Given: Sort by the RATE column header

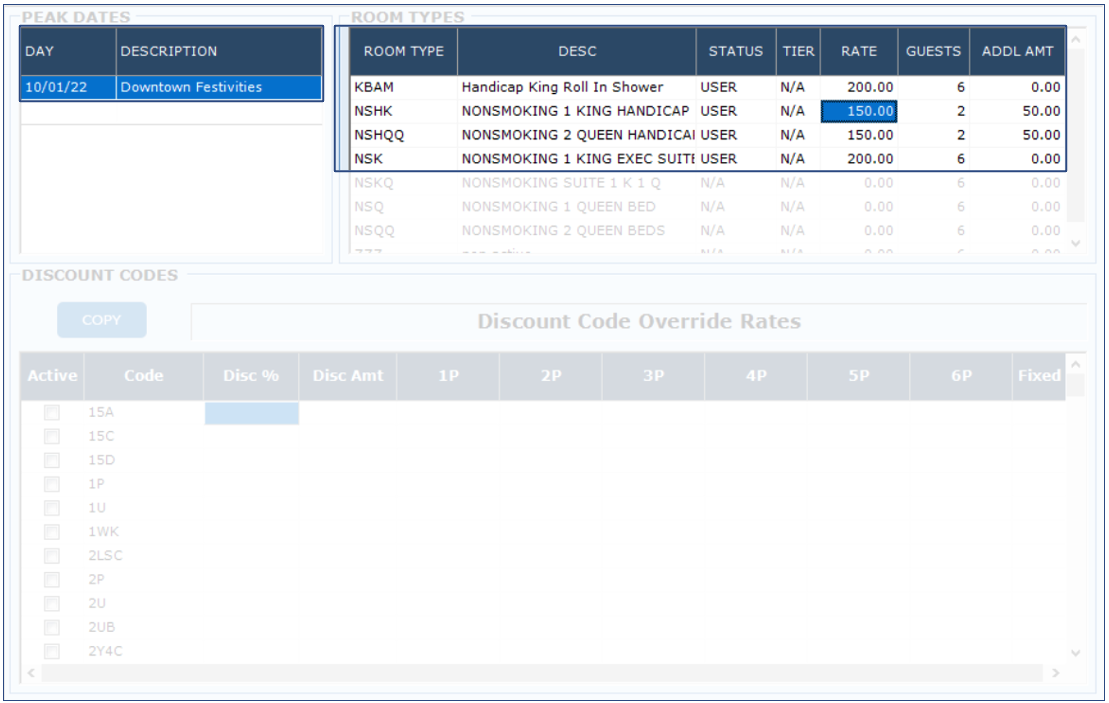Looking at the screenshot, I should pos(858,51).
